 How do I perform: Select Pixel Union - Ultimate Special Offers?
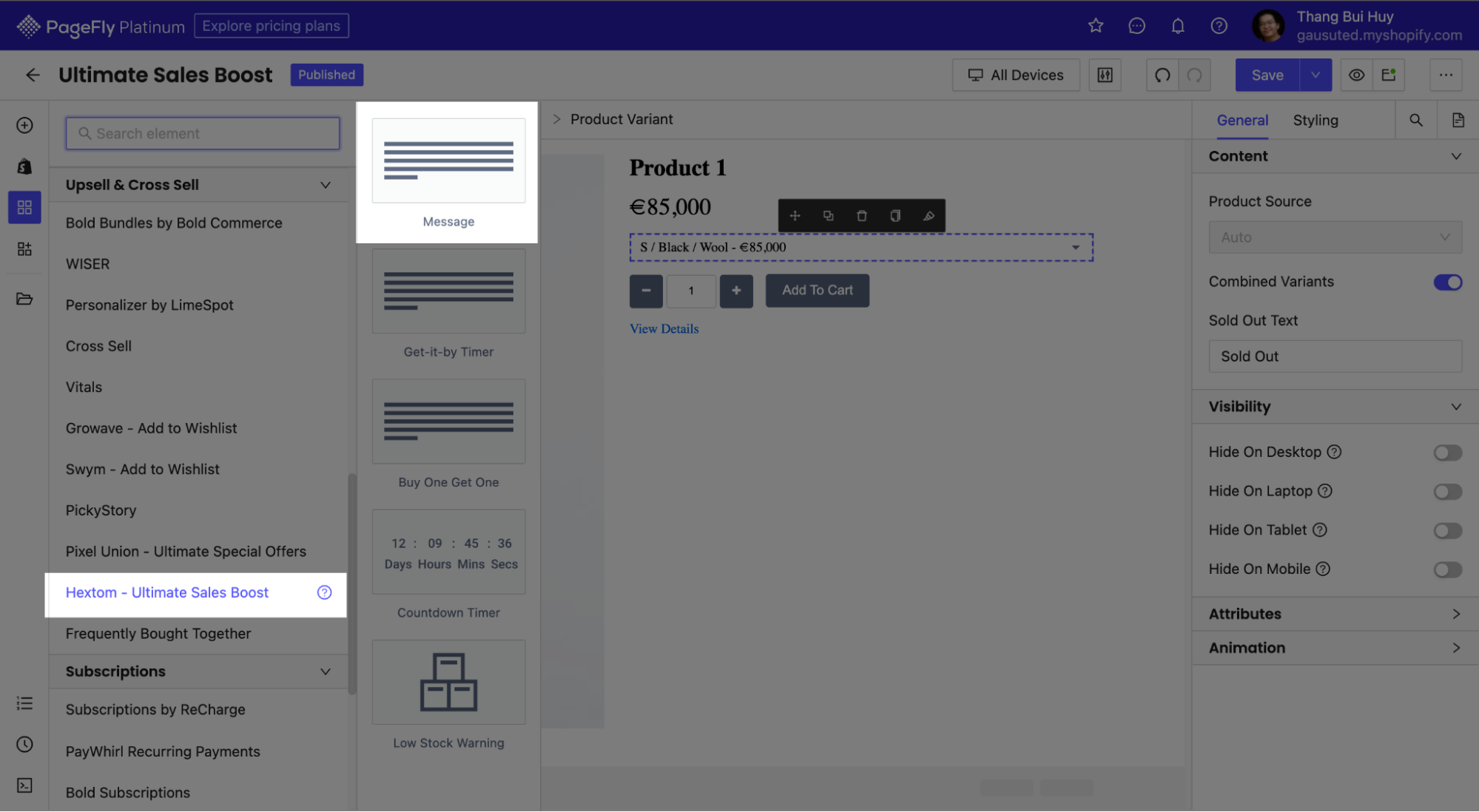pos(186,552)
